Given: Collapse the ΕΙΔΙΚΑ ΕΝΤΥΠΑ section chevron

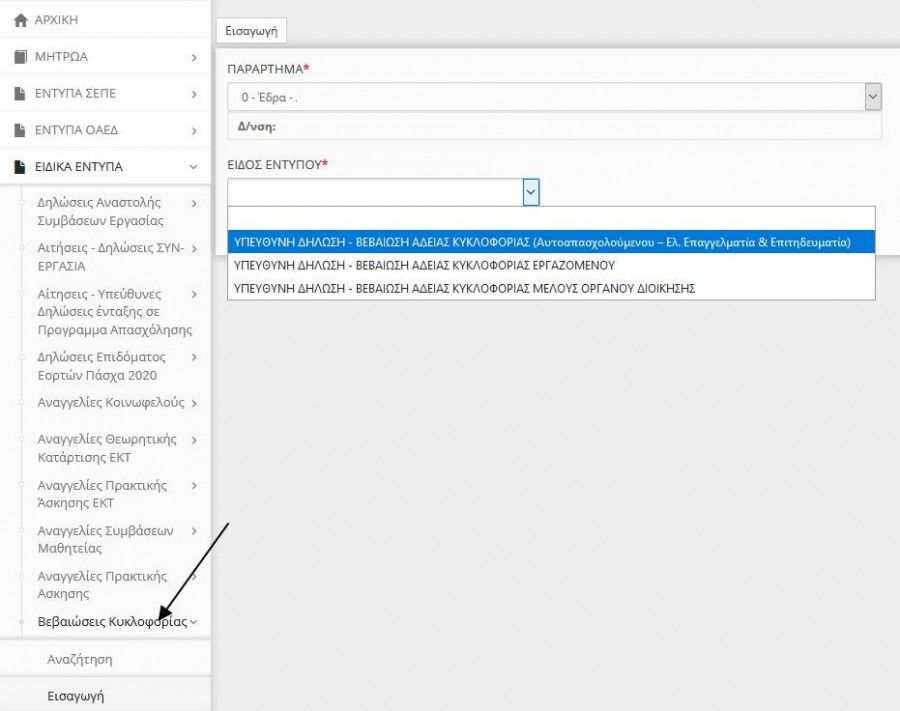Looking at the screenshot, I should pyautogui.click(x=194, y=167).
